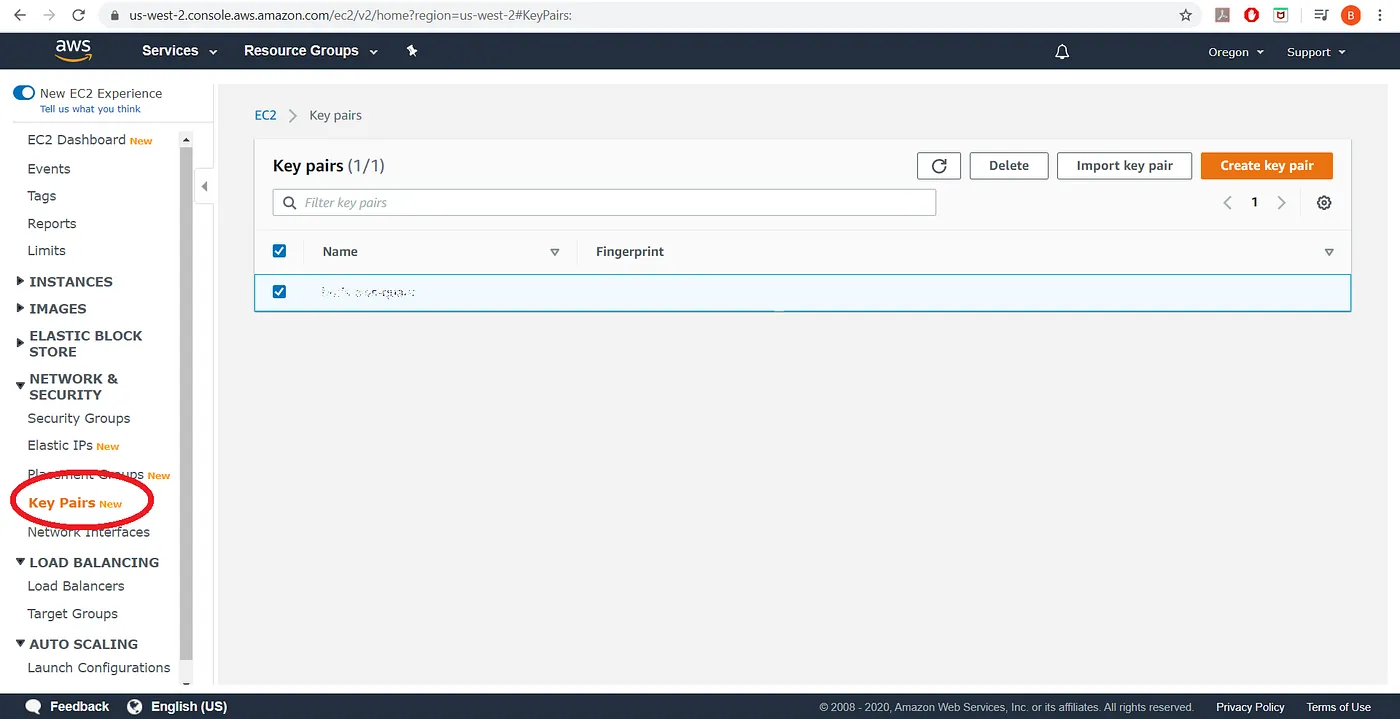Open Launch Configurations in sidebar

coord(99,668)
